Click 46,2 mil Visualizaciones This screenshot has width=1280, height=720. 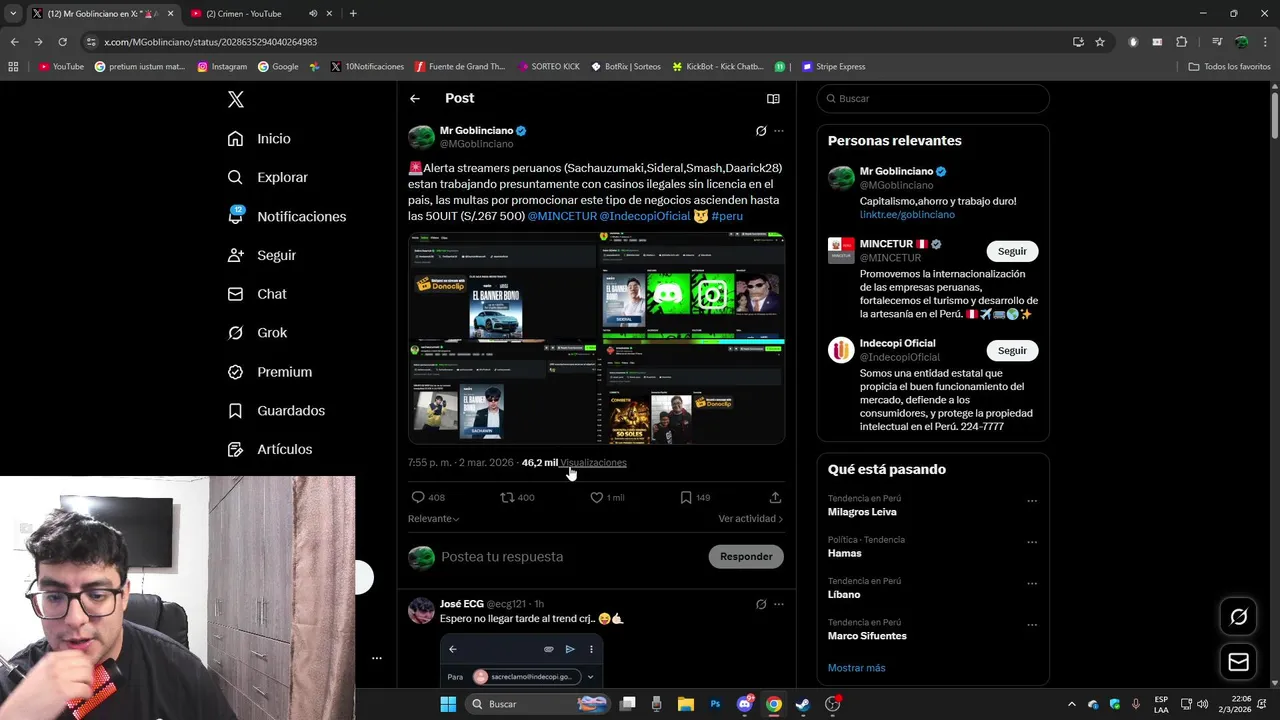(574, 463)
